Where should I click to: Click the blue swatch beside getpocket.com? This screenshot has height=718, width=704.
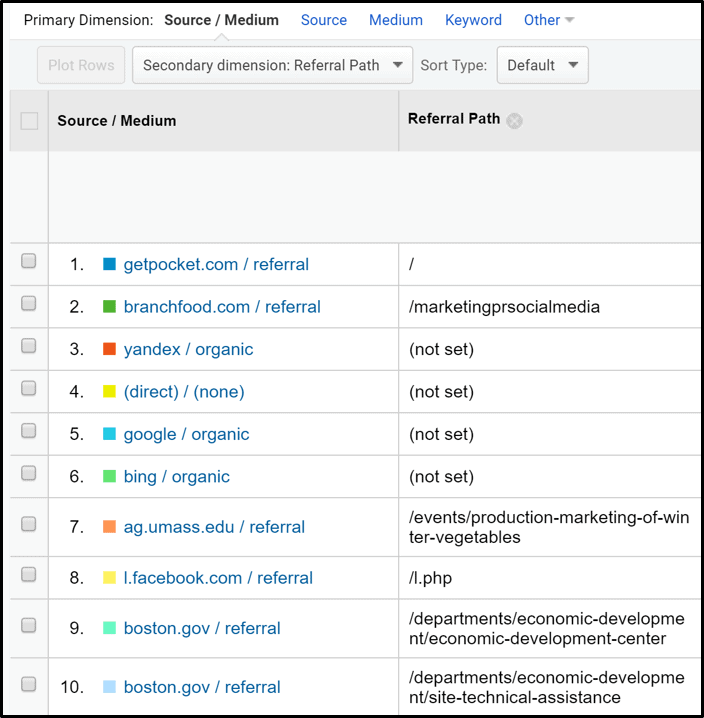(109, 264)
